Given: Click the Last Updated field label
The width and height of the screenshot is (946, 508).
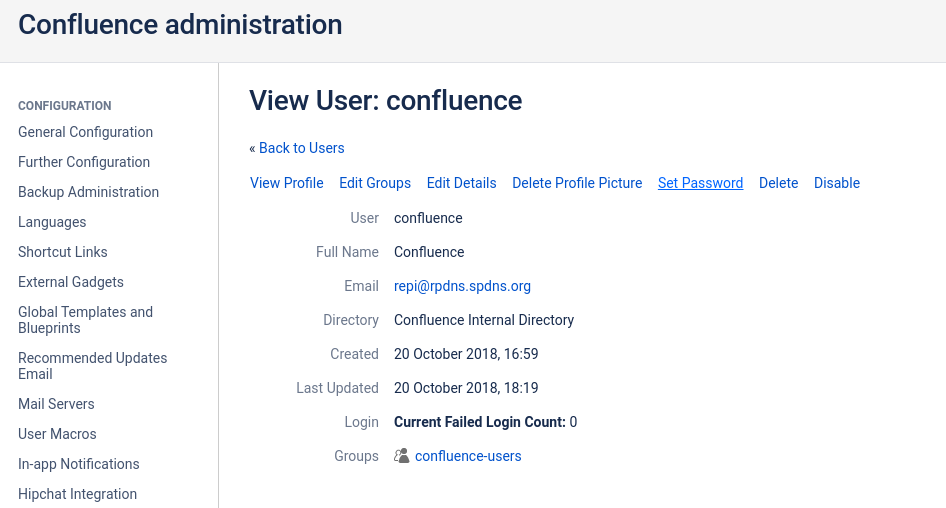Looking at the screenshot, I should pyautogui.click(x=337, y=388).
